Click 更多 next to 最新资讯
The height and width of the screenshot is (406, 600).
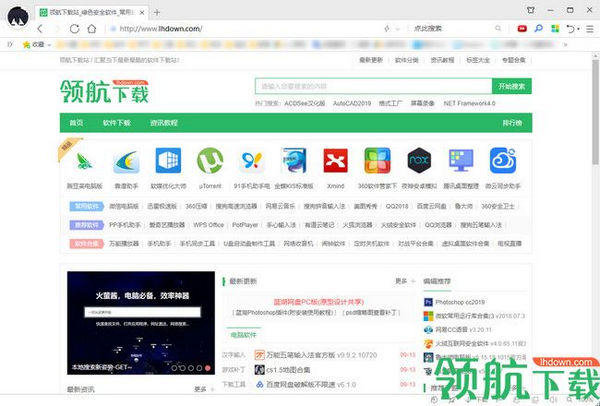(x=200, y=389)
